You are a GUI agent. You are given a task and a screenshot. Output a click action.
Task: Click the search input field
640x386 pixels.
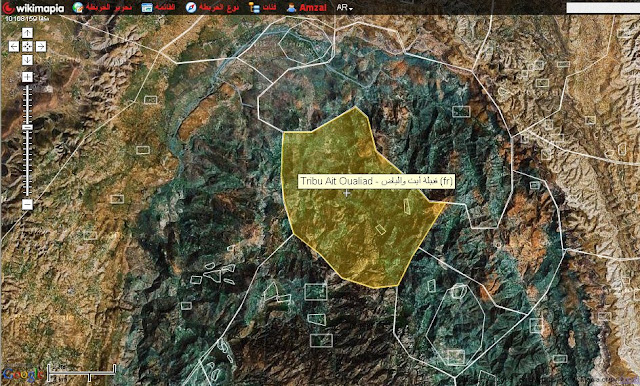(603, 8)
